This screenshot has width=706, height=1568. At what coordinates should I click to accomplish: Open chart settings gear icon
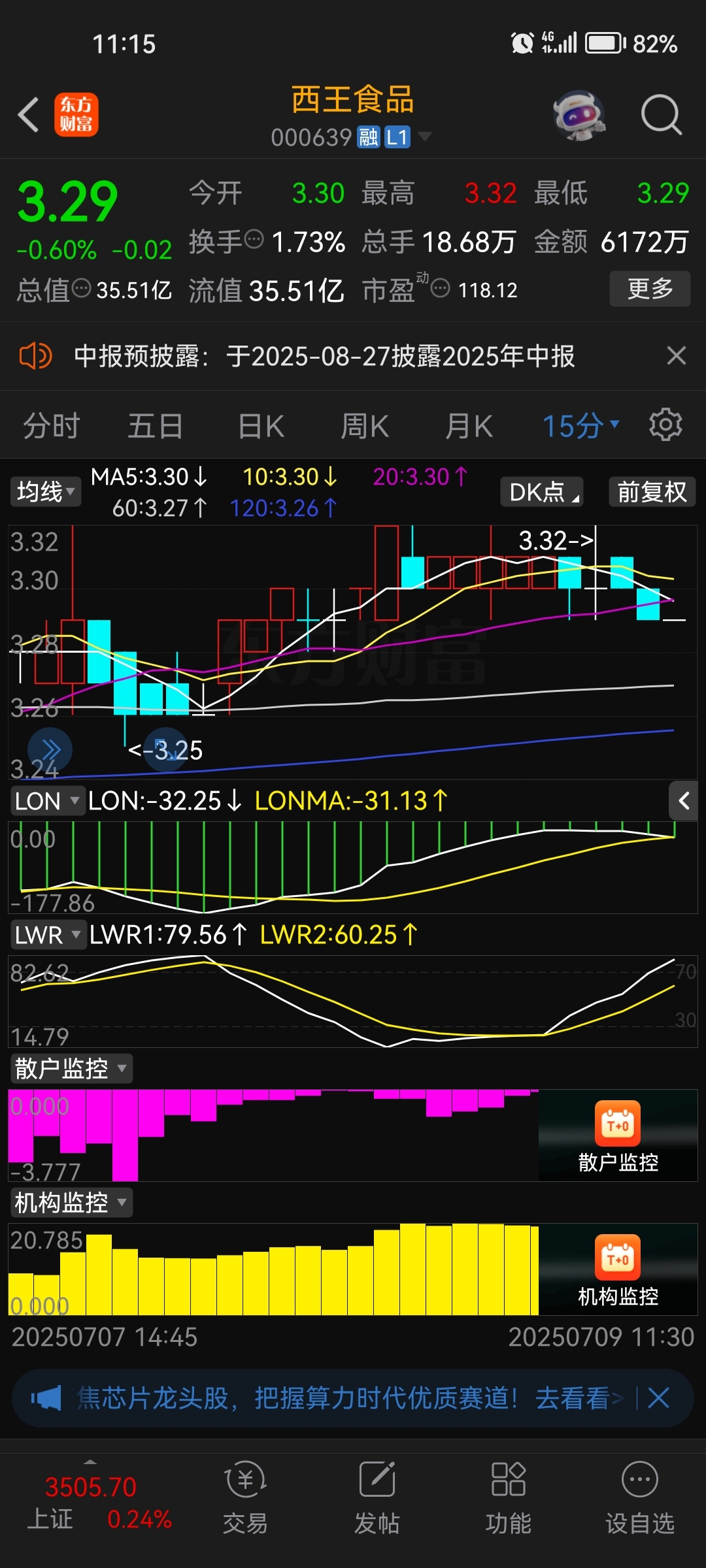click(x=665, y=425)
